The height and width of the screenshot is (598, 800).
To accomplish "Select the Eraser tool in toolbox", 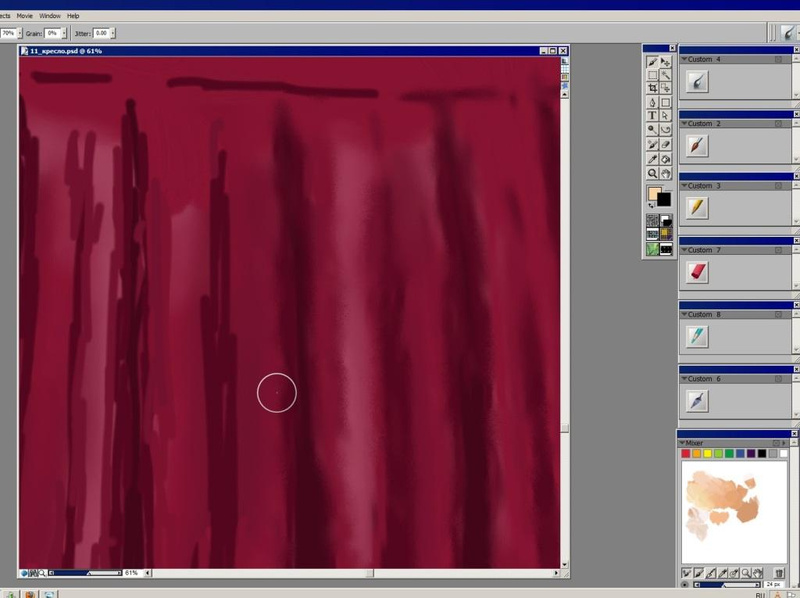I will coord(665,145).
